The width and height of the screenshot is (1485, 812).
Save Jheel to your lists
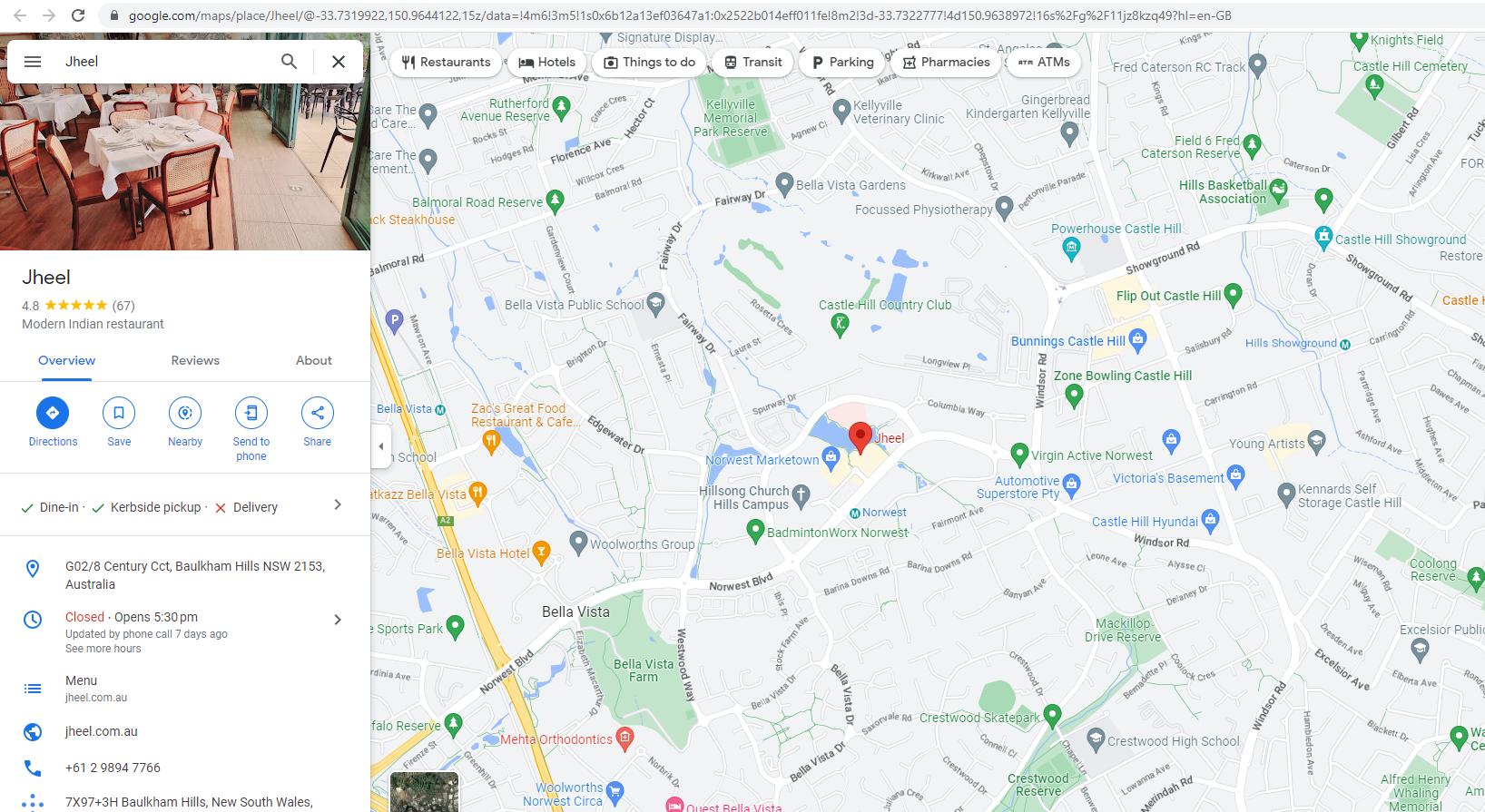[x=119, y=423]
